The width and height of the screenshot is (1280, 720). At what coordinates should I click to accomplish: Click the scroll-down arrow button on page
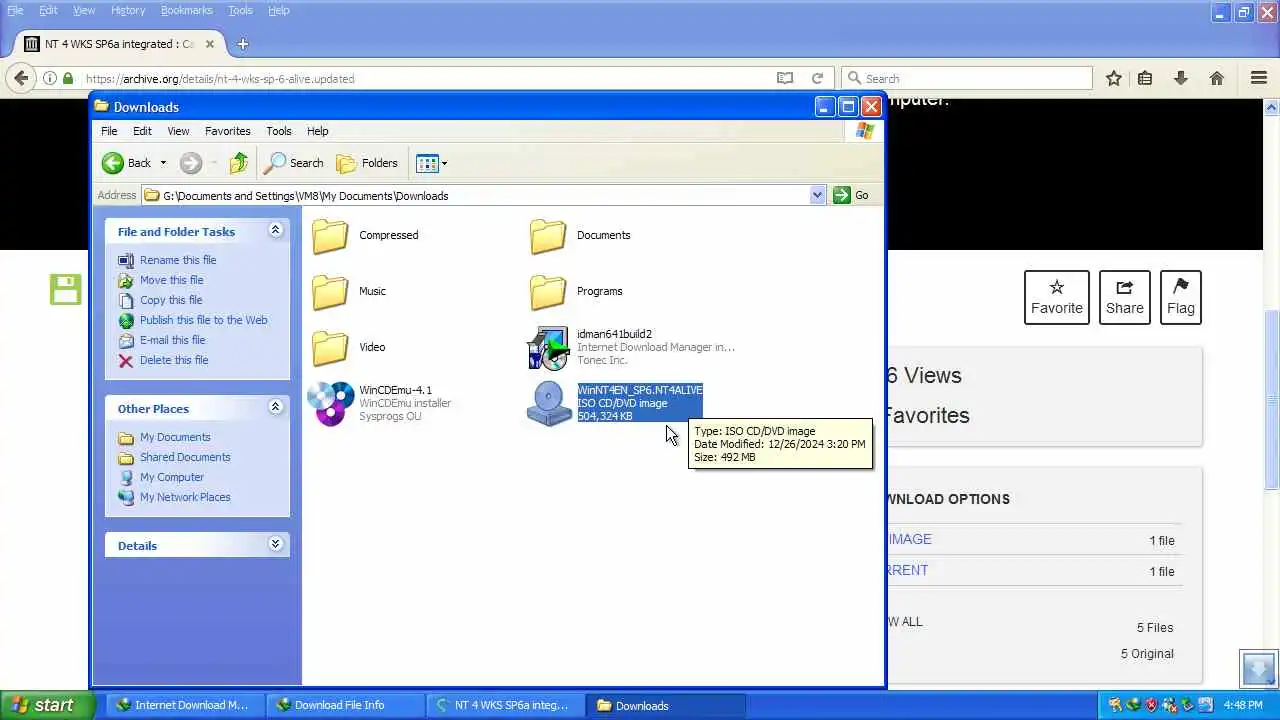1259,669
